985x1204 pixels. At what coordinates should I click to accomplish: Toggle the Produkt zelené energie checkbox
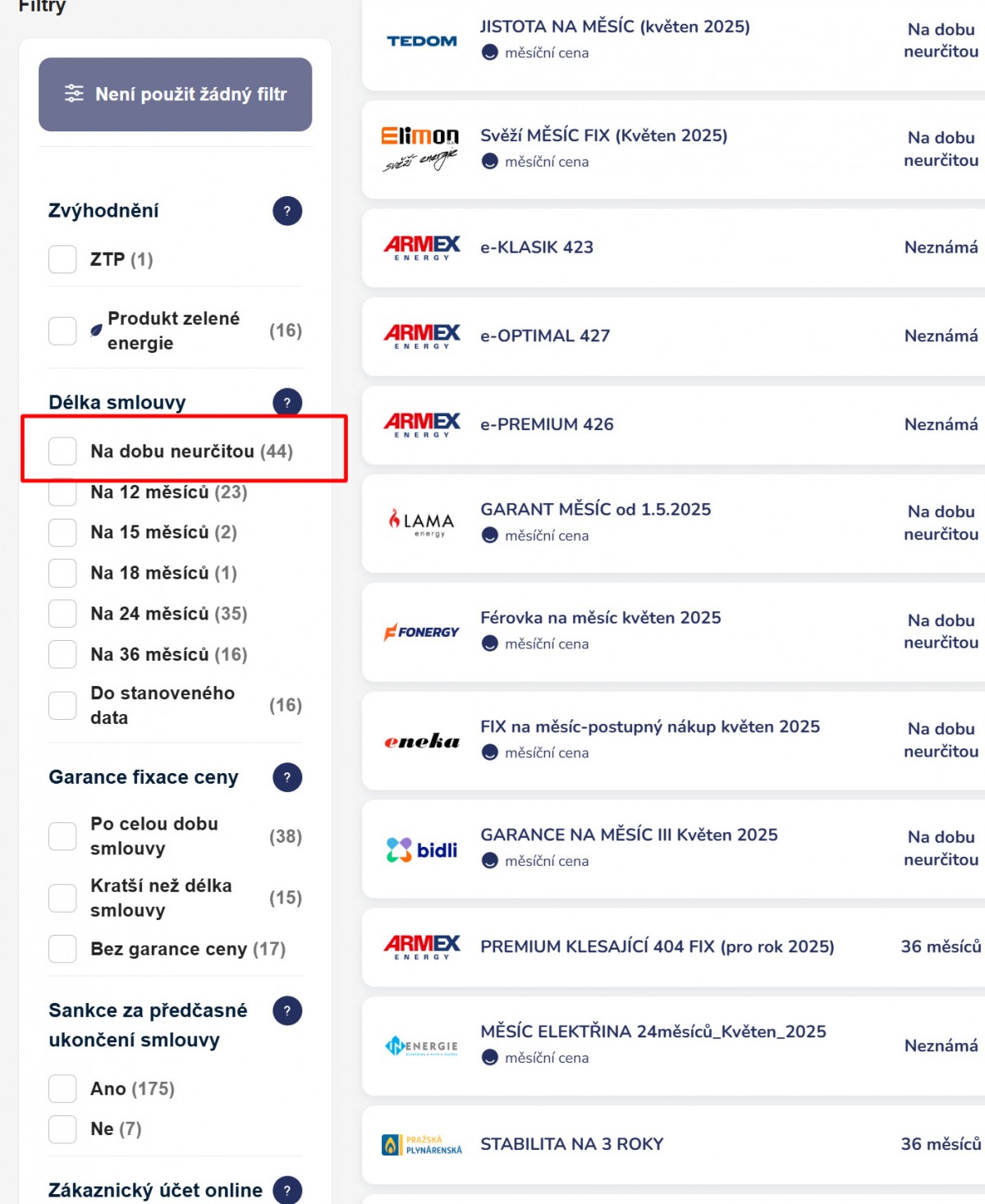62,331
